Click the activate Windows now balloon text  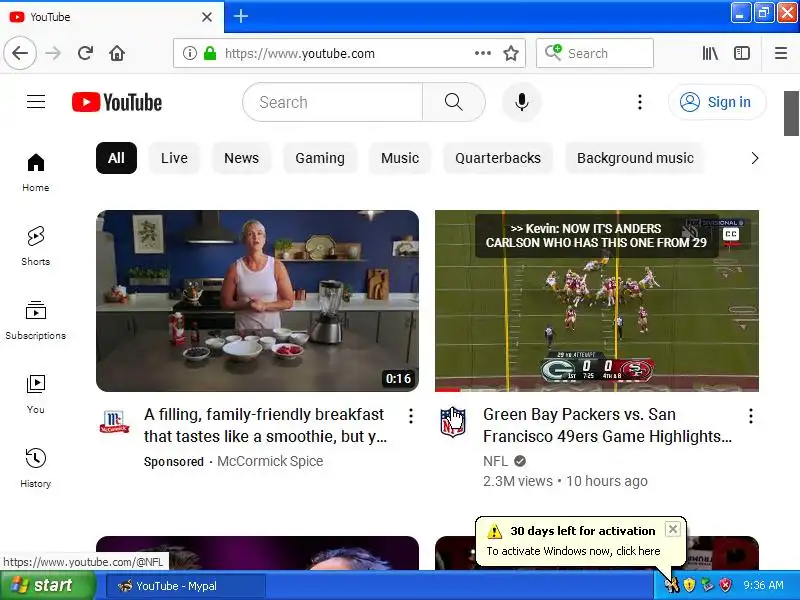[x=573, y=551]
